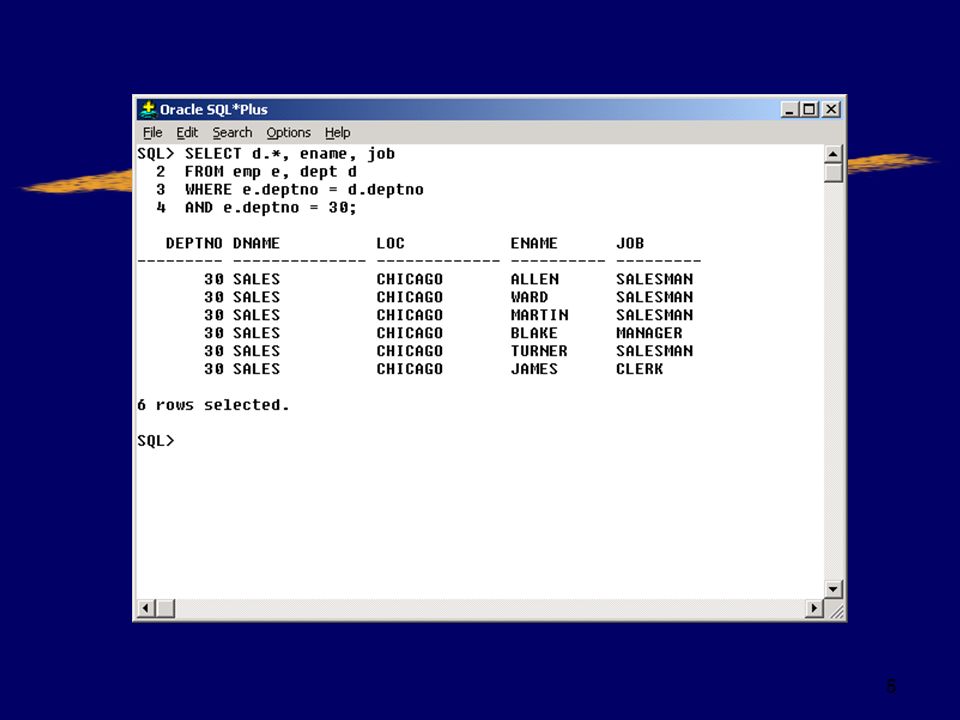The image size is (960, 720).
Task: Click the Oracle SQL*Plus title bar icon
Action: click(x=148, y=109)
